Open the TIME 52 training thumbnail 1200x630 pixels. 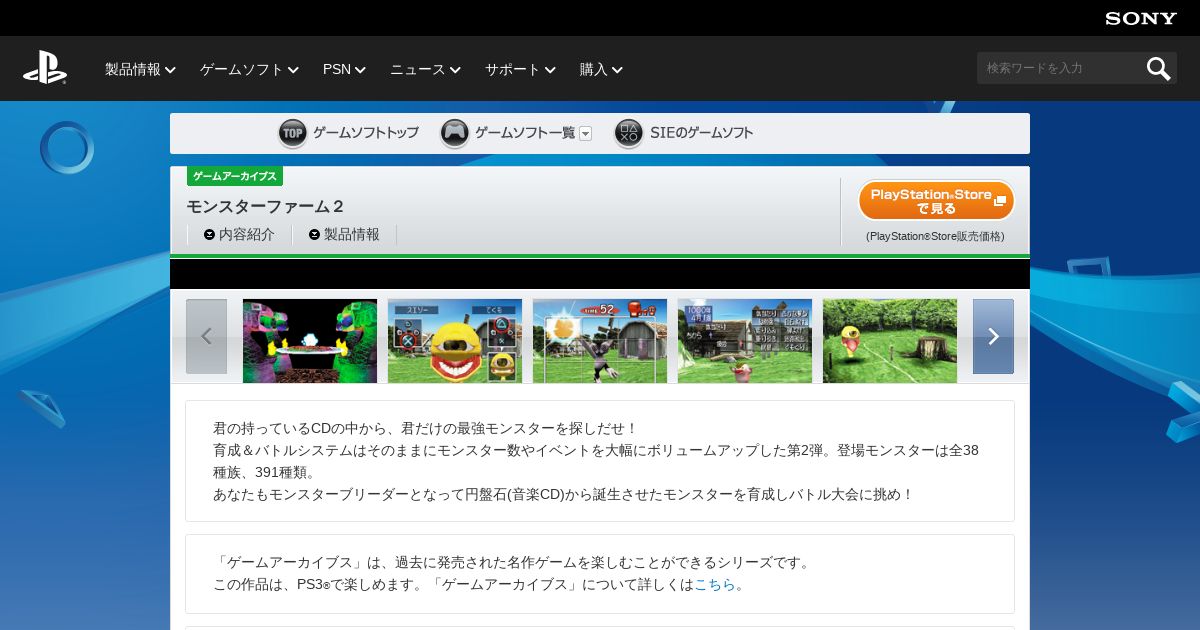click(x=600, y=341)
